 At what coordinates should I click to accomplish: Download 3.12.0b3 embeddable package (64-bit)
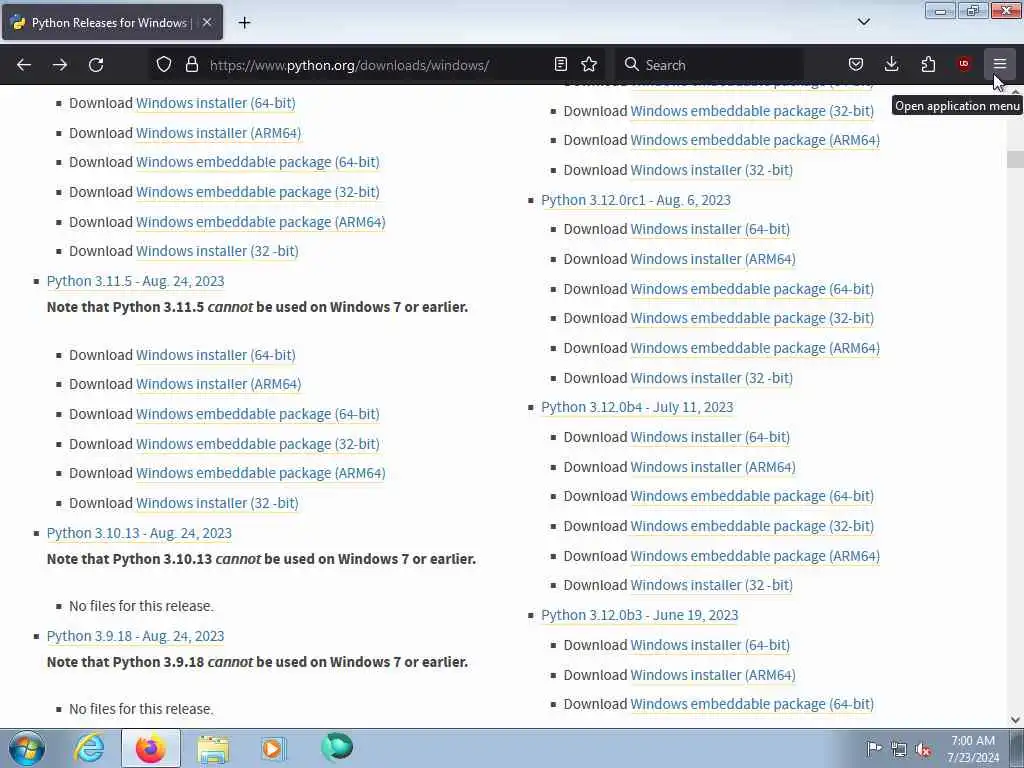752,704
